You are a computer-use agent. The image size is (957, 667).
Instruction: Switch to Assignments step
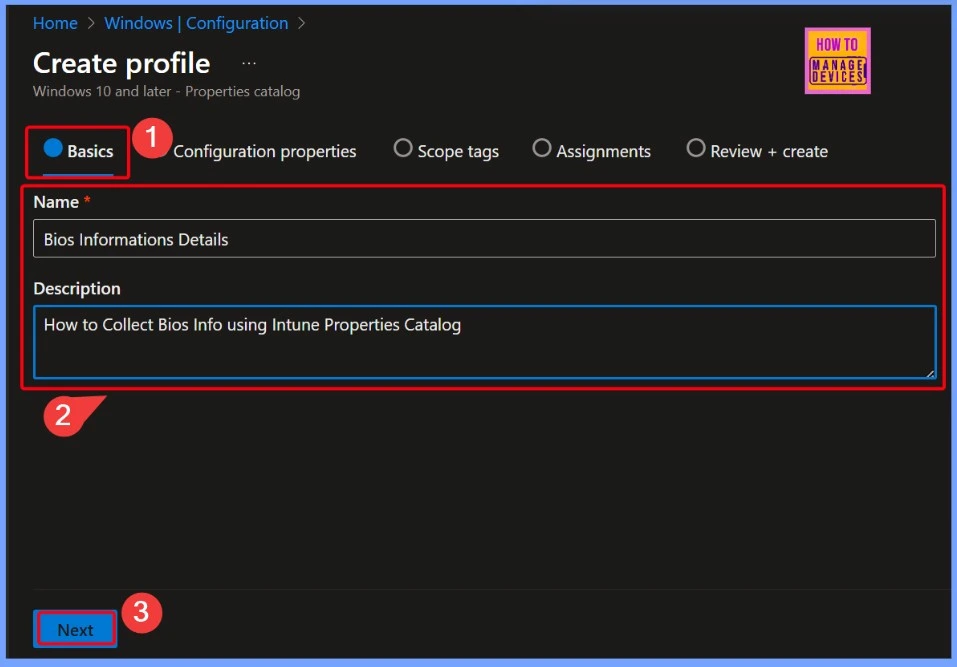(591, 151)
